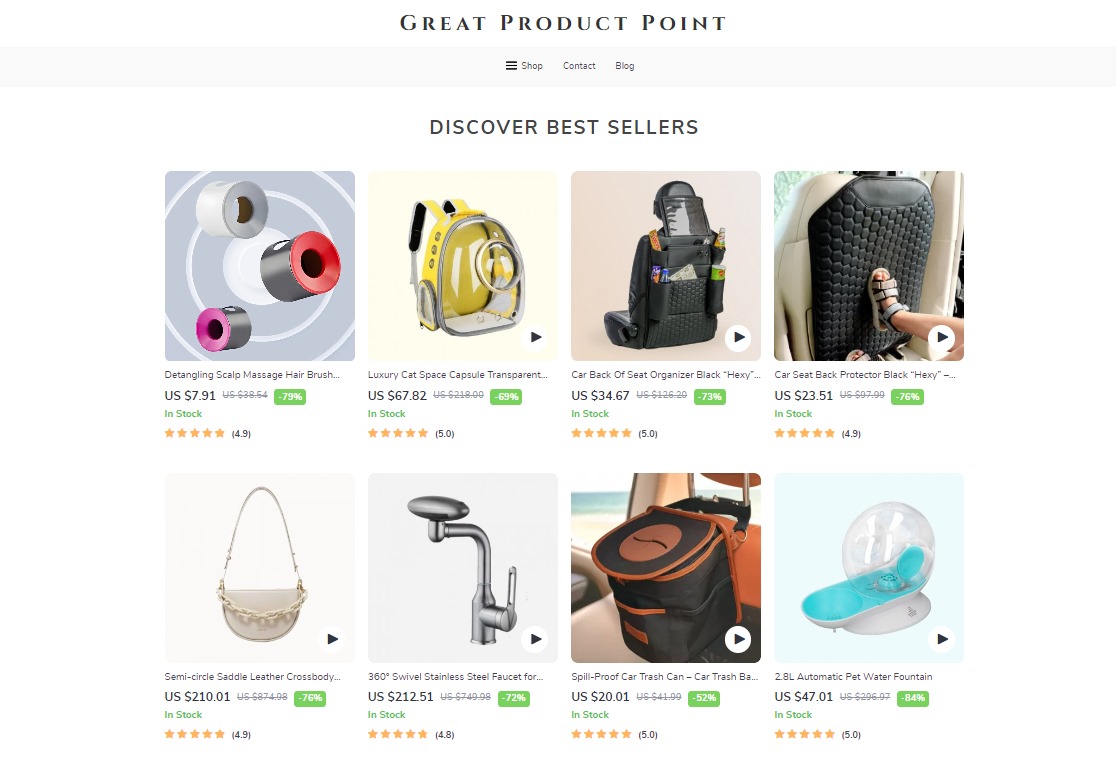Play video on Semi-circle Saddle Crossbody bag
This screenshot has width=1116, height=762.
[x=332, y=639]
